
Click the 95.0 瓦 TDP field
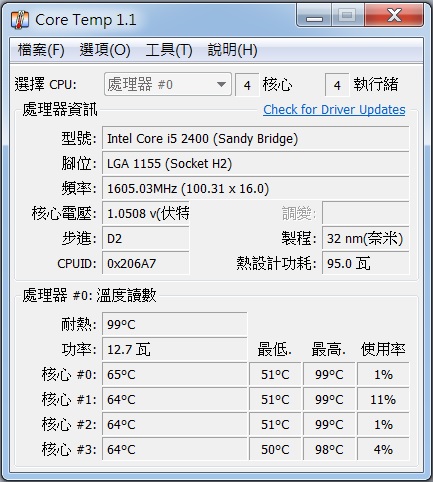pos(365,263)
